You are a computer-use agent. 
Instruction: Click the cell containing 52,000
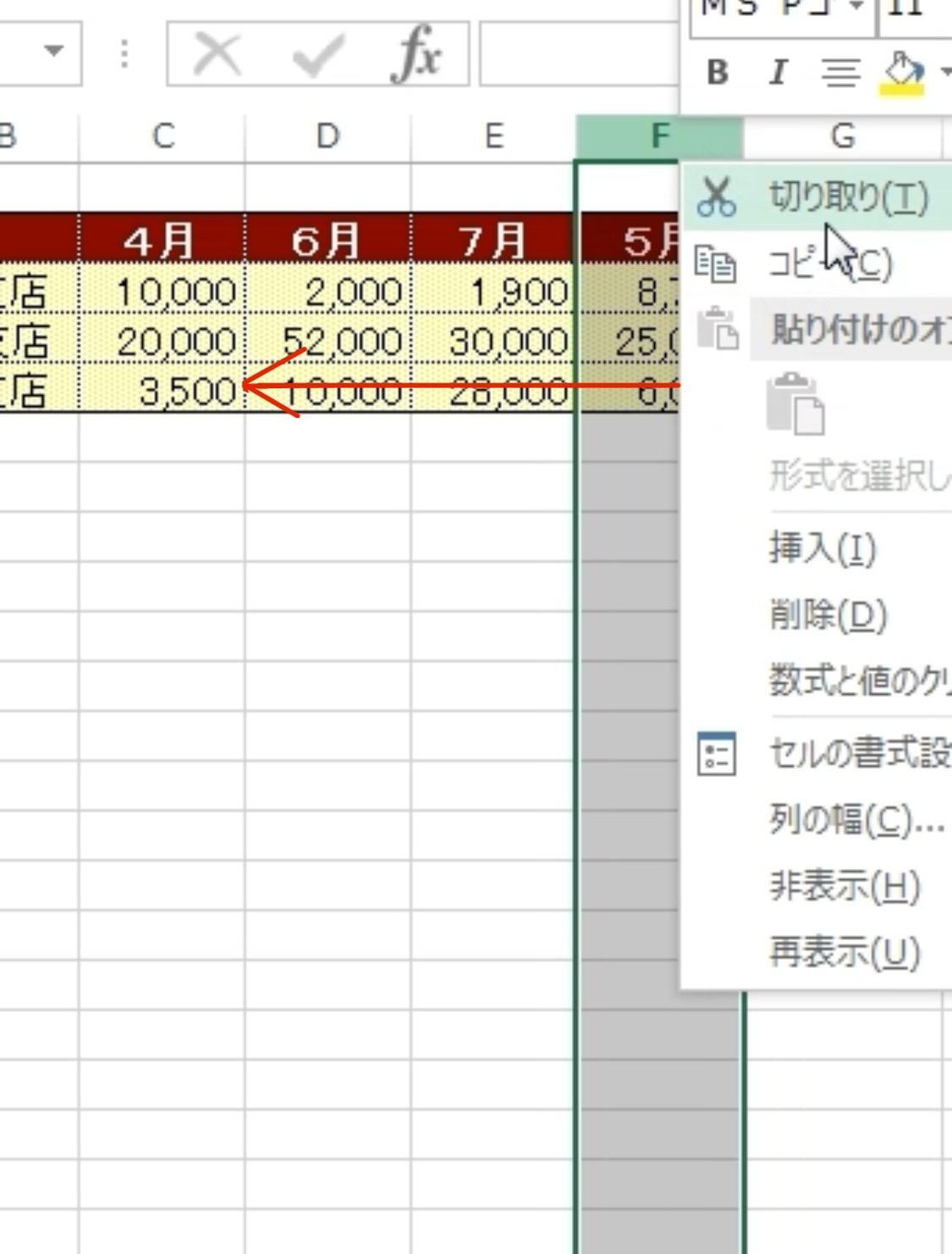click(327, 340)
